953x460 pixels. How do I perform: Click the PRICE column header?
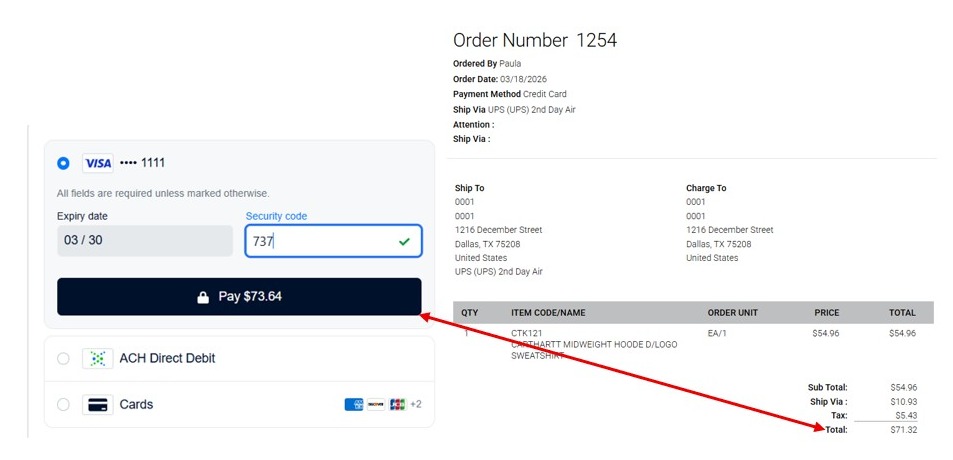[827, 313]
